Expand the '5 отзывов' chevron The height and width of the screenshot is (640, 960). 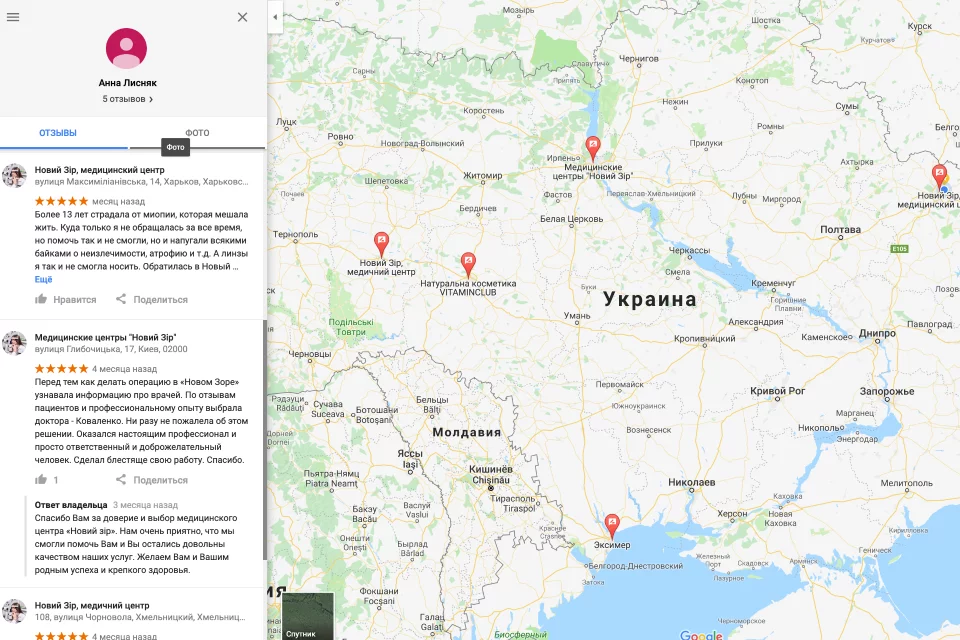tap(151, 99)
